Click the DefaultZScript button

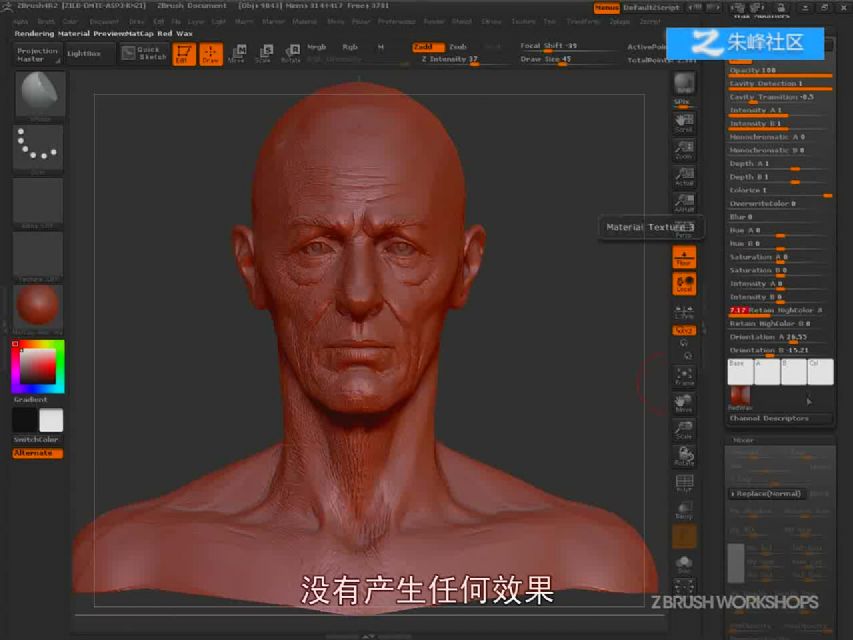pos(652,8)
